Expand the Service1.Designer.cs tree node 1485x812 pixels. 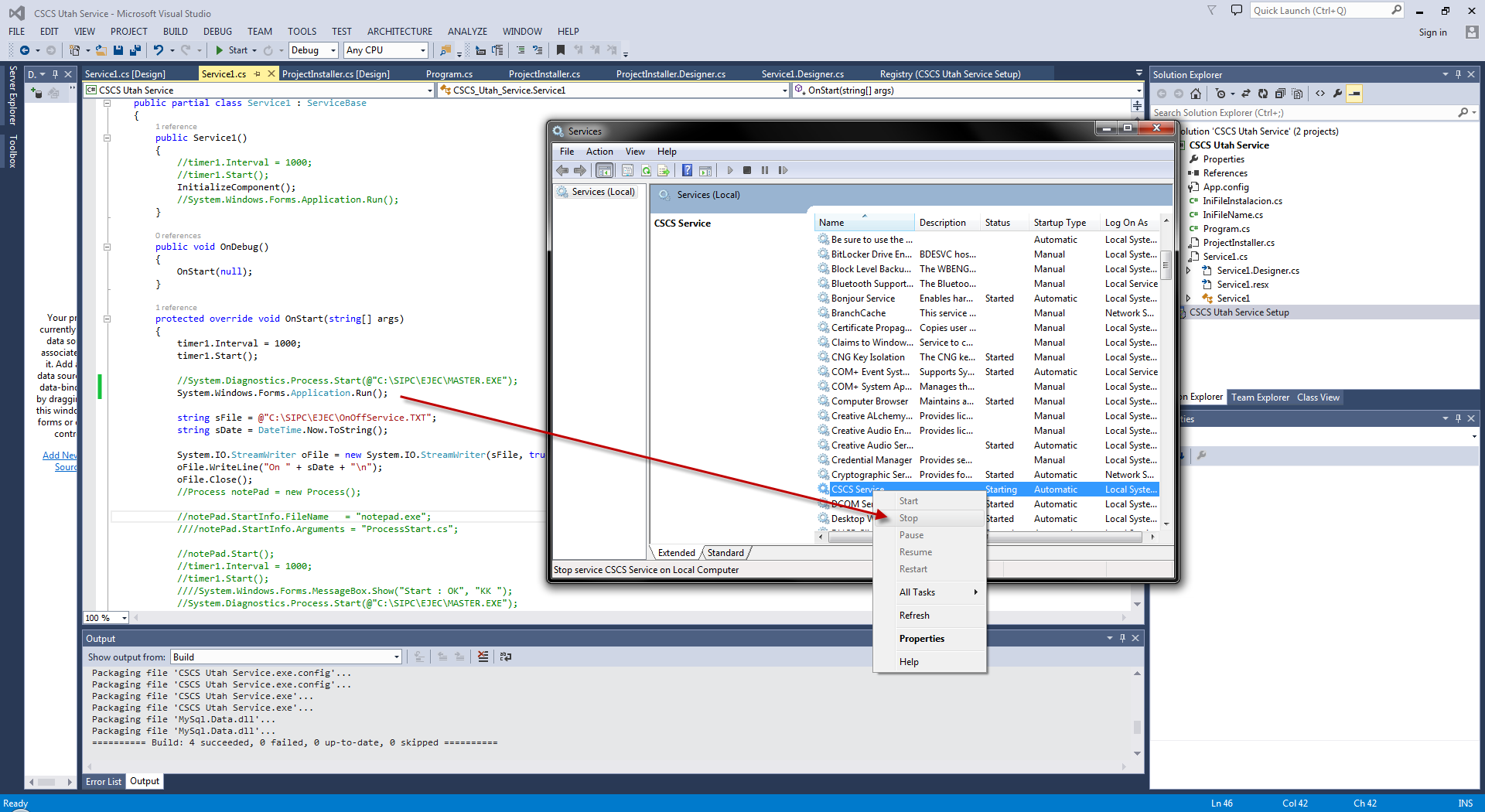[1189, 271]
